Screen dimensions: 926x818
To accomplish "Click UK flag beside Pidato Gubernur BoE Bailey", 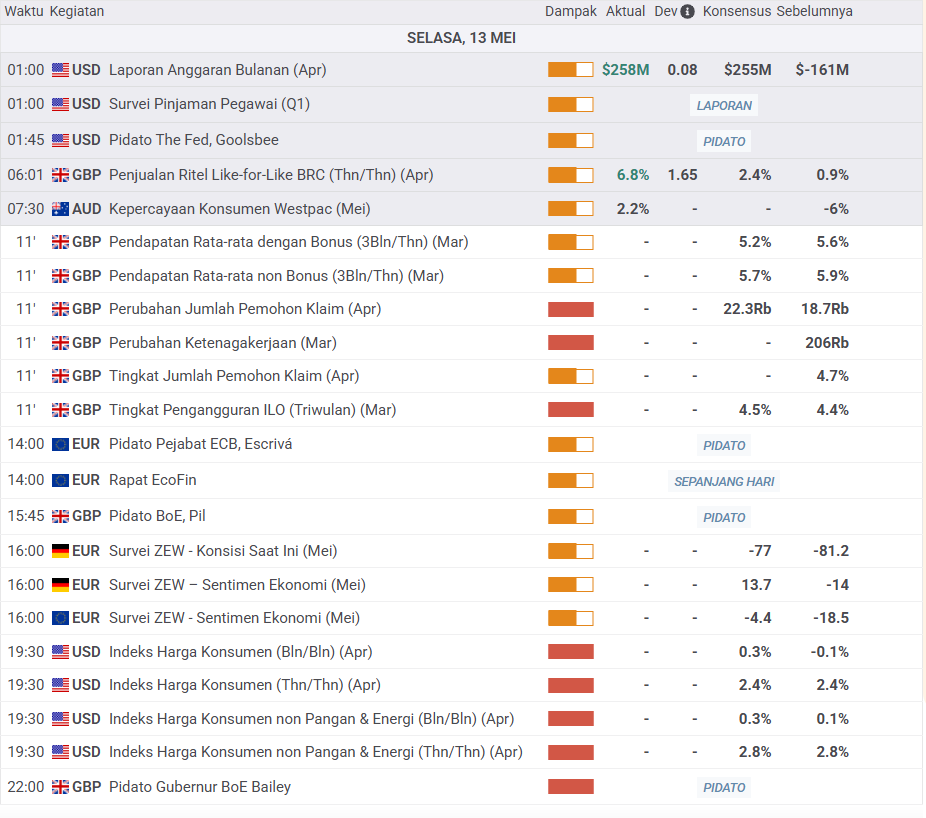I will [x=60, y=787].
